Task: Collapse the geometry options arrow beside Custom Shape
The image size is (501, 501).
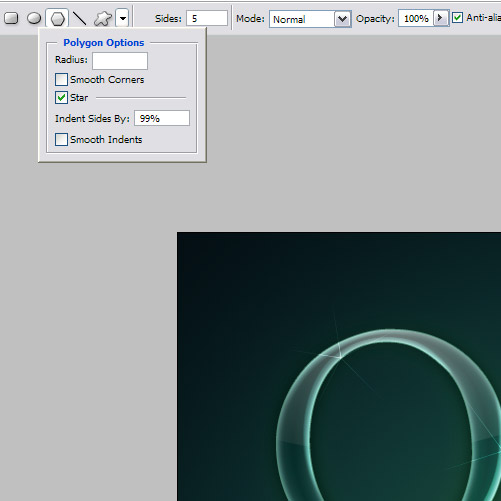Action: tap(123, 18)
